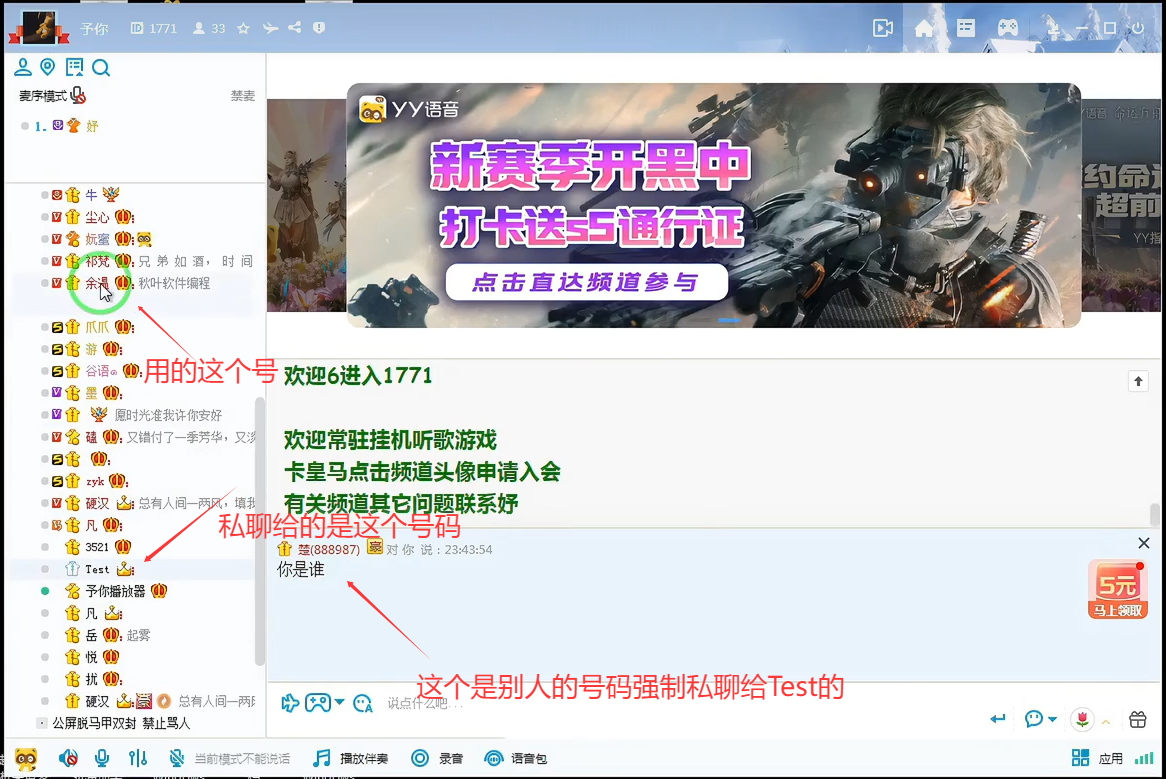The image size is (1166, 779).
Task: Toggle the microphone in bottom bar
Action: coord(102,759)
